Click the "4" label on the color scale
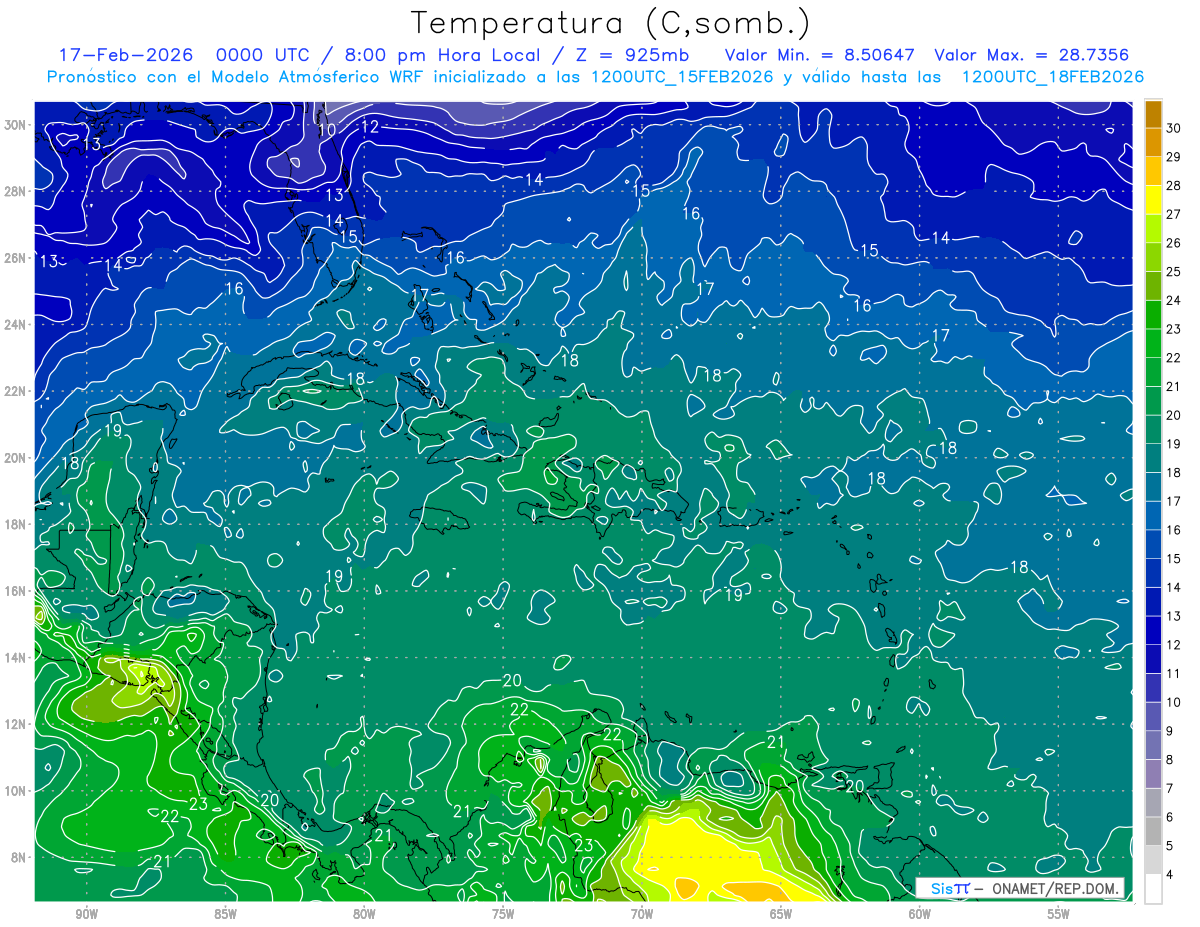Image resolution: width=1200 pixels, height=927 pixels. point(1170,874)
